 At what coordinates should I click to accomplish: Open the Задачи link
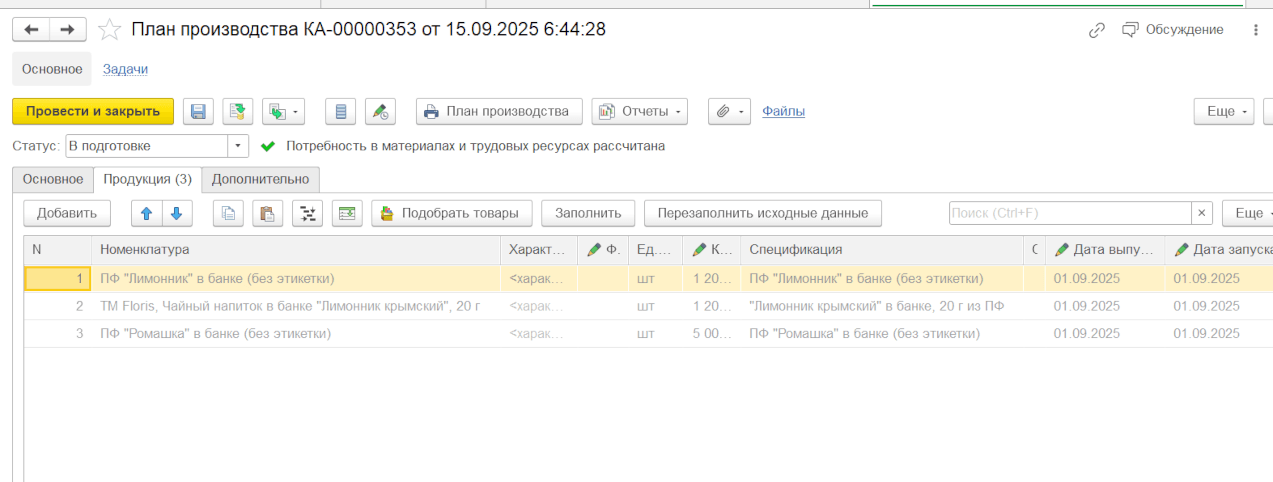point(125,69)
